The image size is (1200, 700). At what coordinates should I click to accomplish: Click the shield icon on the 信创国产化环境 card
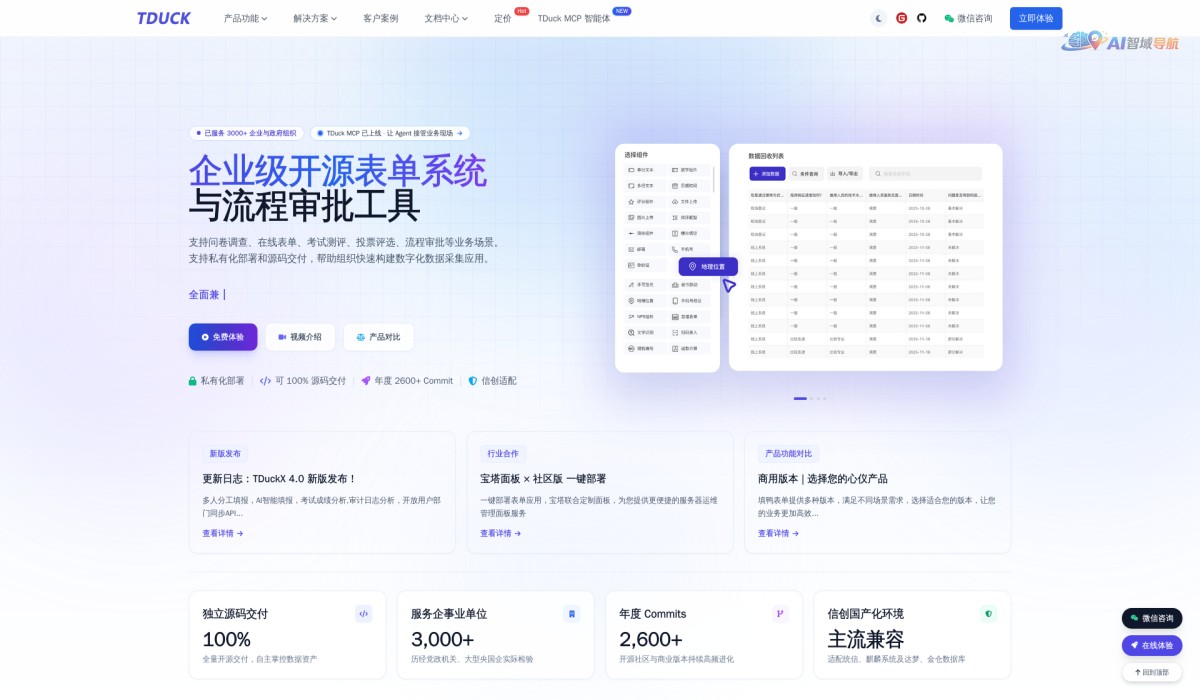[988, 614]
